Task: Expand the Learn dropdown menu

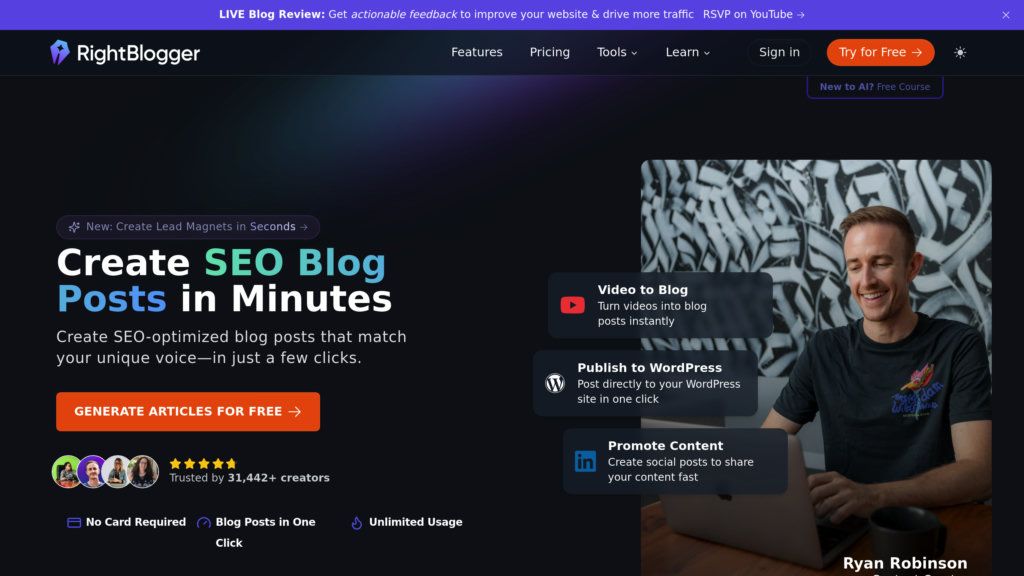Action: [687, 52]
